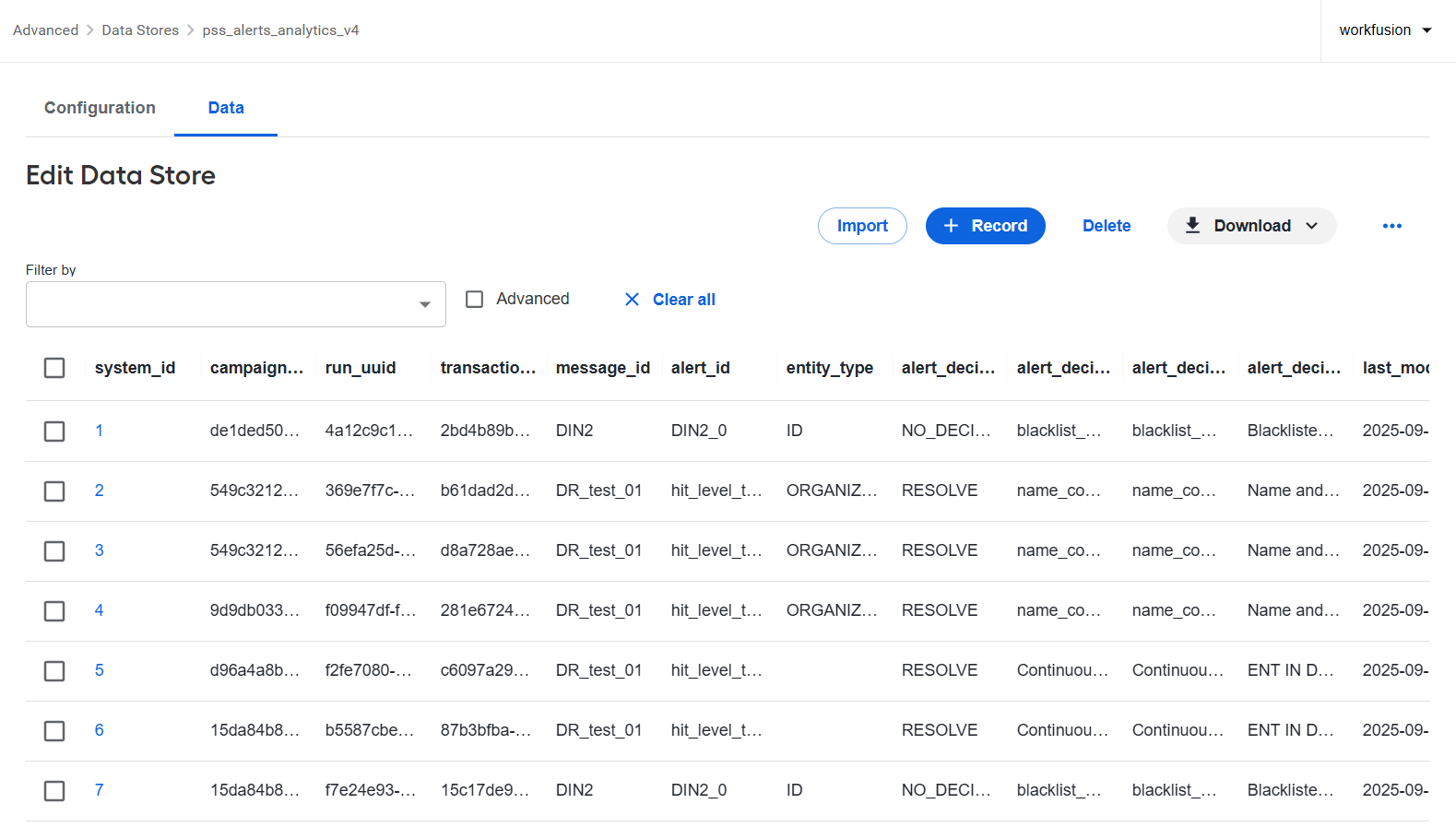Click cell 4a12c9c1…
1456x839 pixels.
(x=369, y=431)
